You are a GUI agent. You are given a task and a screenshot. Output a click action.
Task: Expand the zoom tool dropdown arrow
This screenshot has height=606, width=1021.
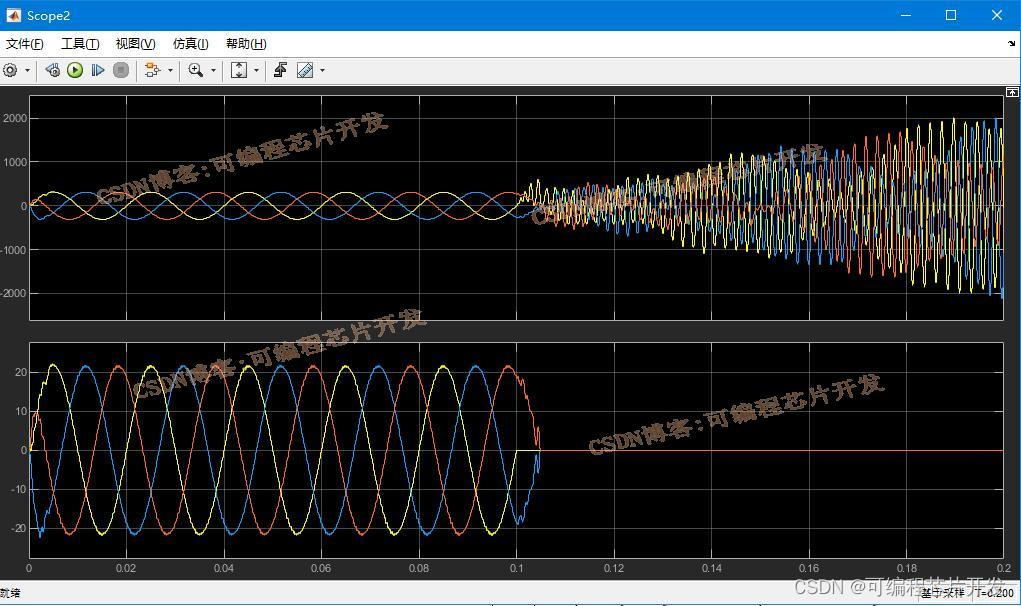click(x=213, y=70)
